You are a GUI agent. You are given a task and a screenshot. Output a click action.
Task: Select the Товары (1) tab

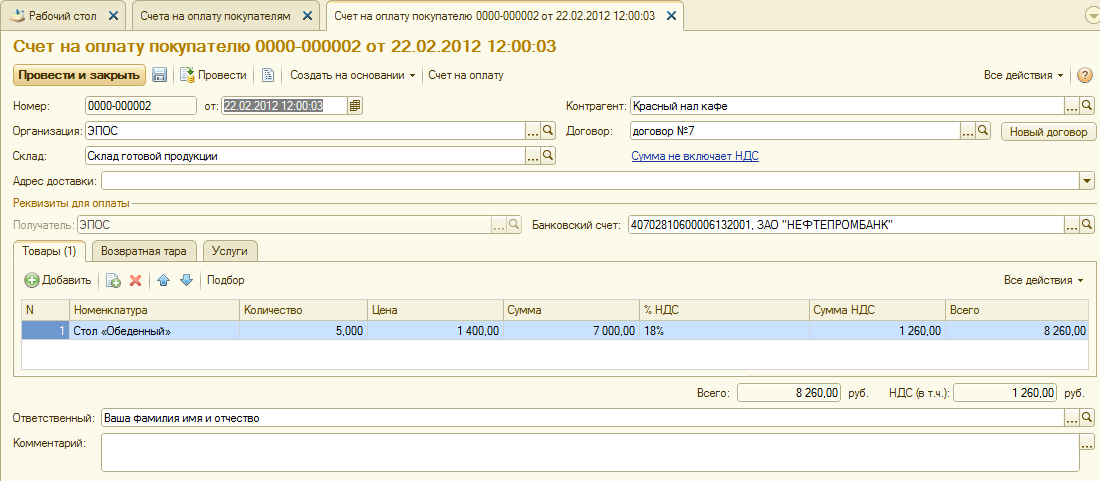coord(49,250)
